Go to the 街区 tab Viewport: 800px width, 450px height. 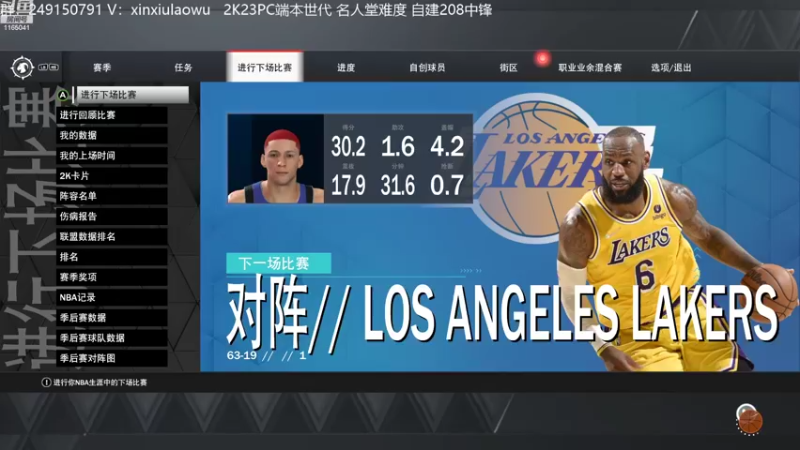[509, 67]
